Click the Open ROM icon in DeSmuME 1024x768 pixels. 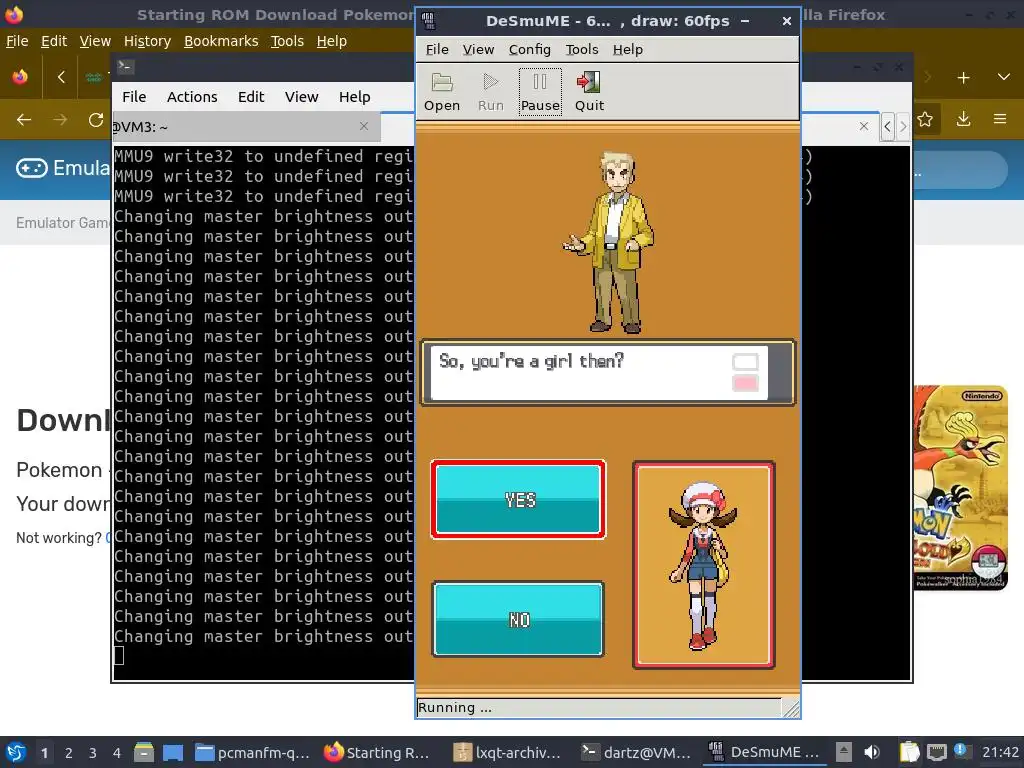point(442,92)
